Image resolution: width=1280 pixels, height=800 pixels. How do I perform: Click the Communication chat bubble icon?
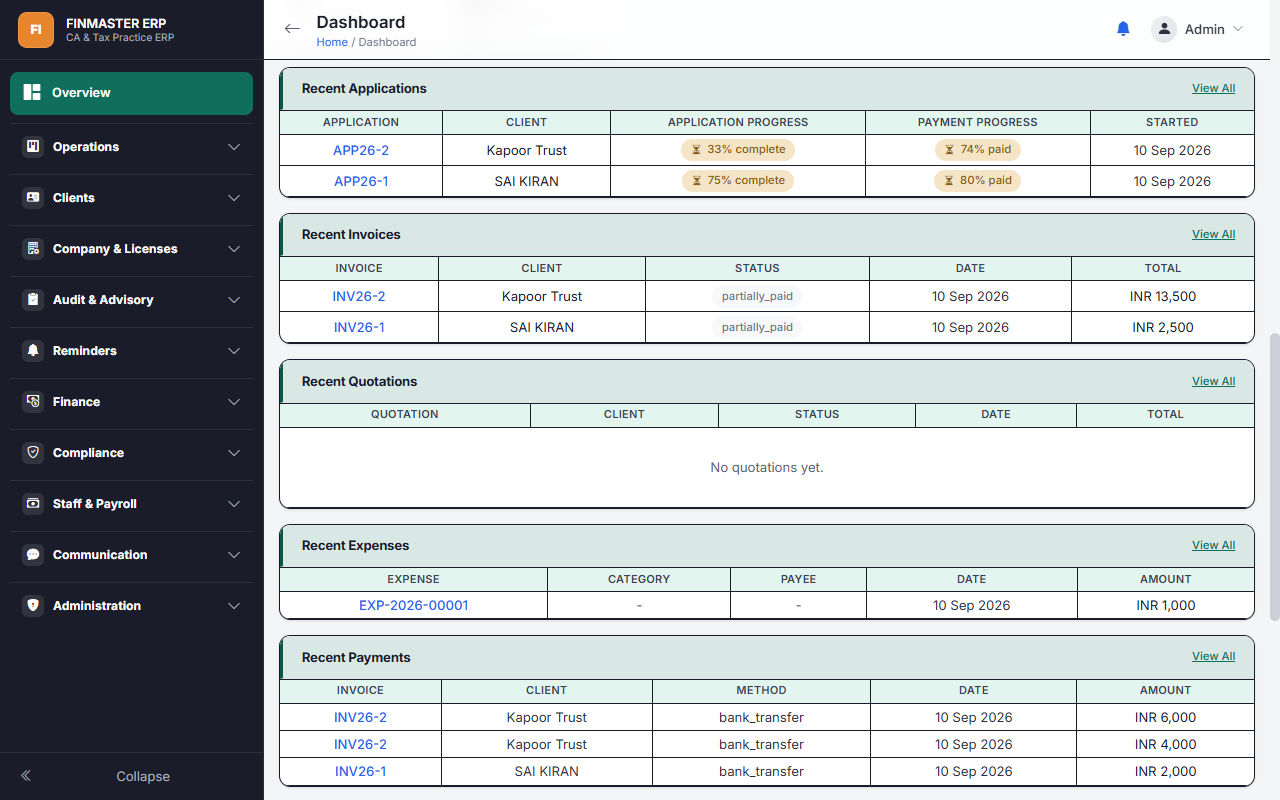pyautogui.click(x=33, y=555)
